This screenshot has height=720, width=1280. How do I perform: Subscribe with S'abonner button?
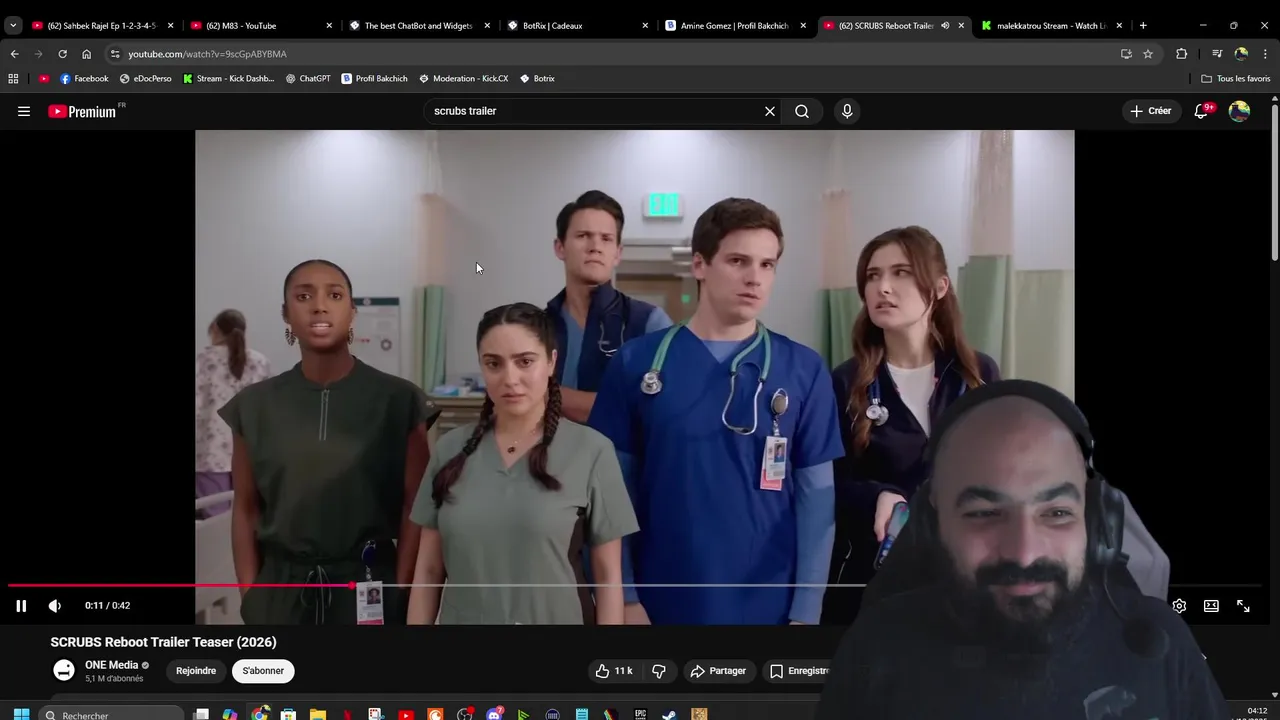(x=263, y=671)
